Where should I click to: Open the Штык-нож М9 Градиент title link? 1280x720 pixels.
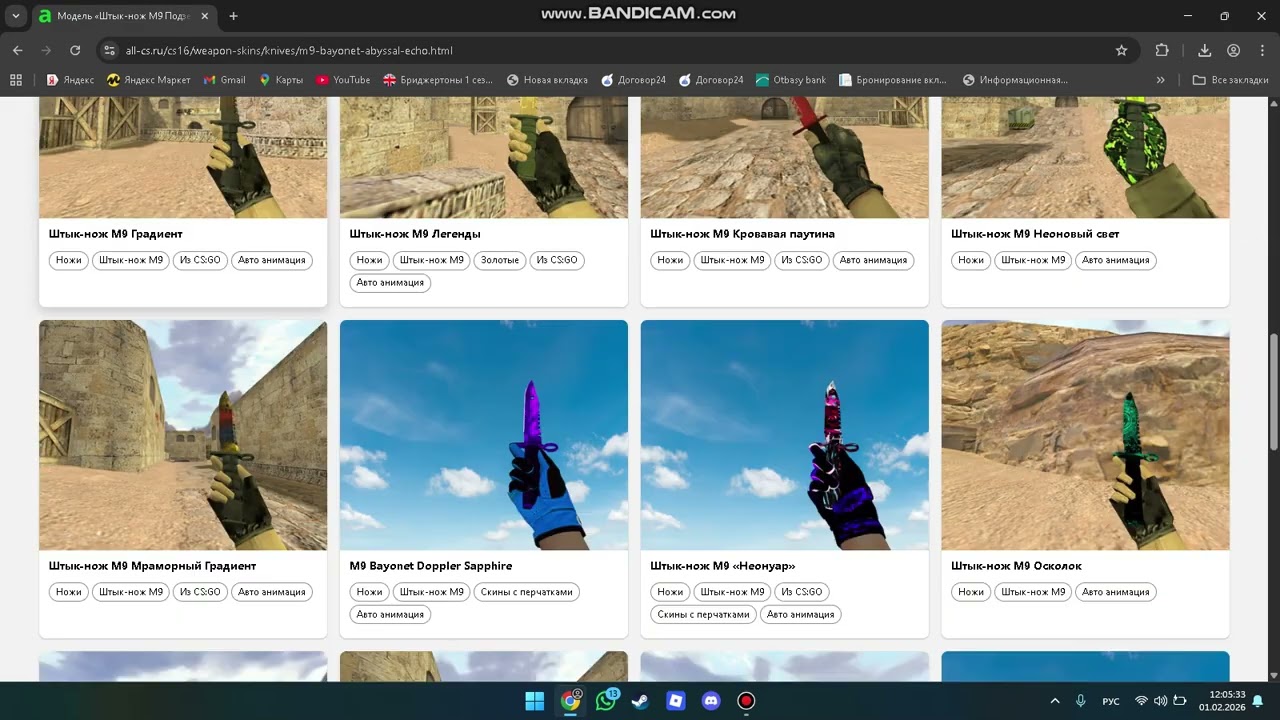(x=116, y=234)
